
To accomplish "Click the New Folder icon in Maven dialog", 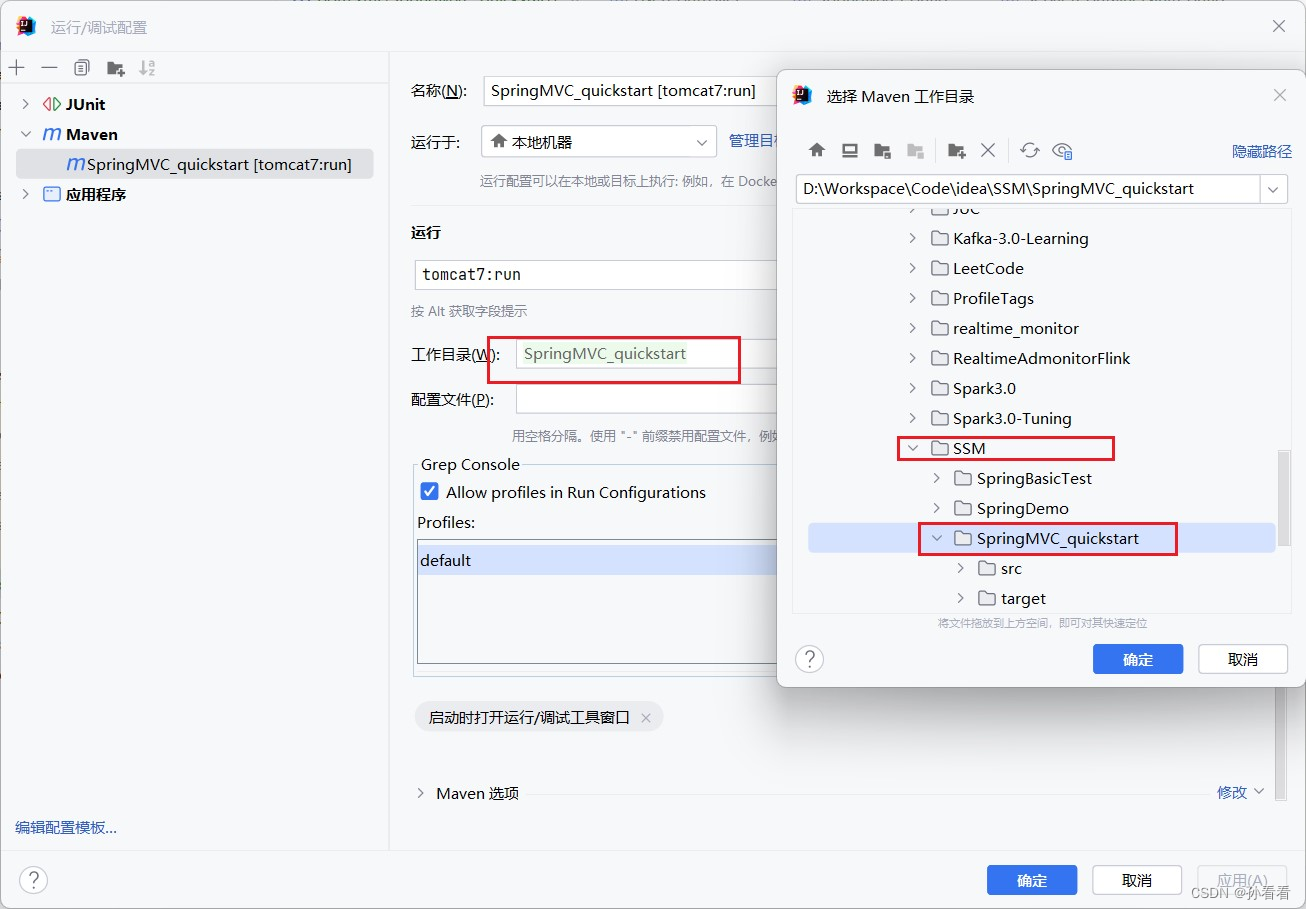I will (957, 150).
